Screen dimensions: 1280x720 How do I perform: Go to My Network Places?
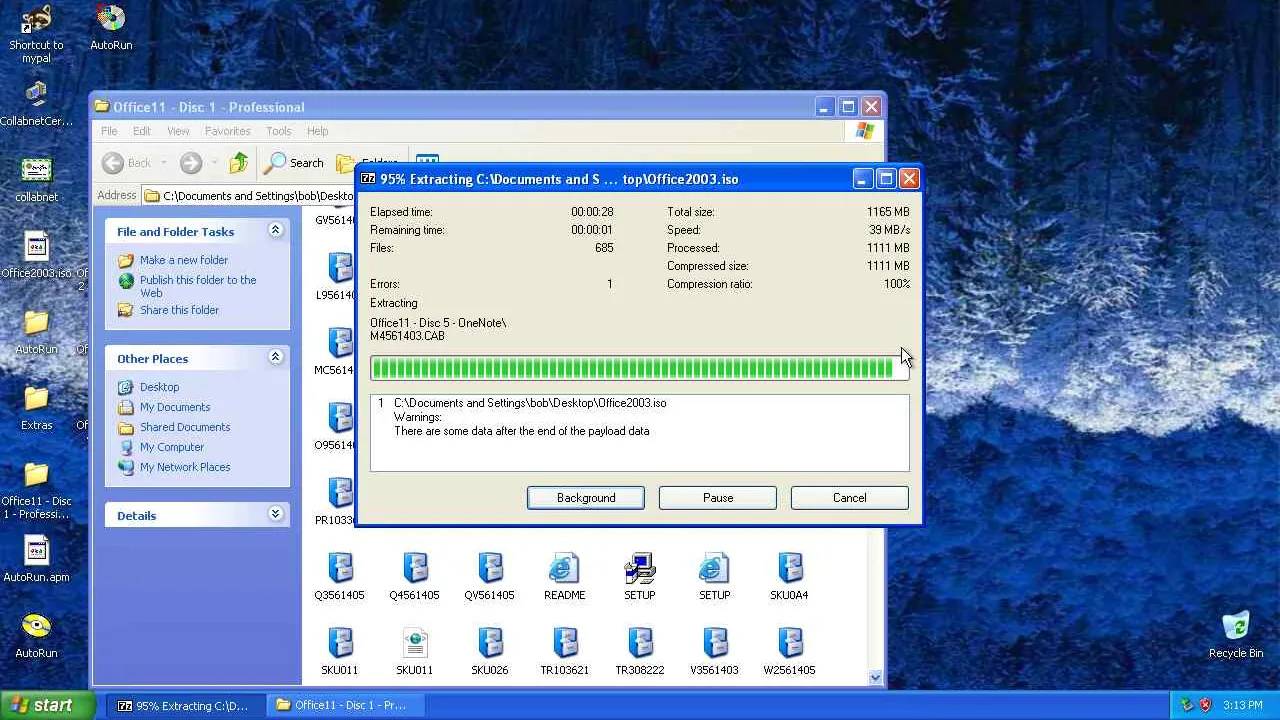(185, 467)
